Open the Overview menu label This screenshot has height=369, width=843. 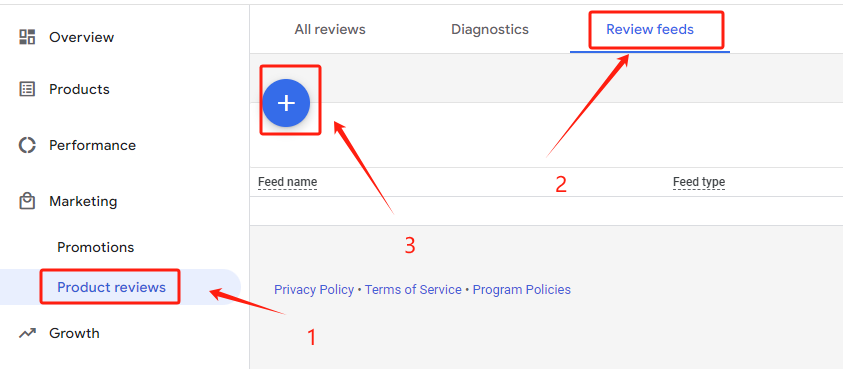pyautogui.click(x=82, y=37)
